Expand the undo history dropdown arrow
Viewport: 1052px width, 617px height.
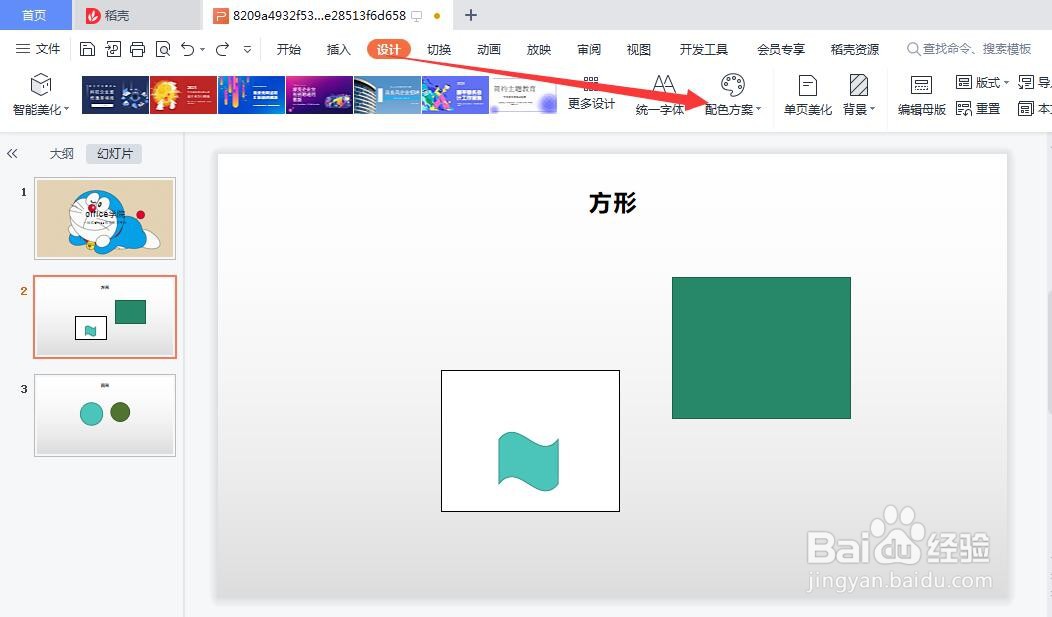202,48
